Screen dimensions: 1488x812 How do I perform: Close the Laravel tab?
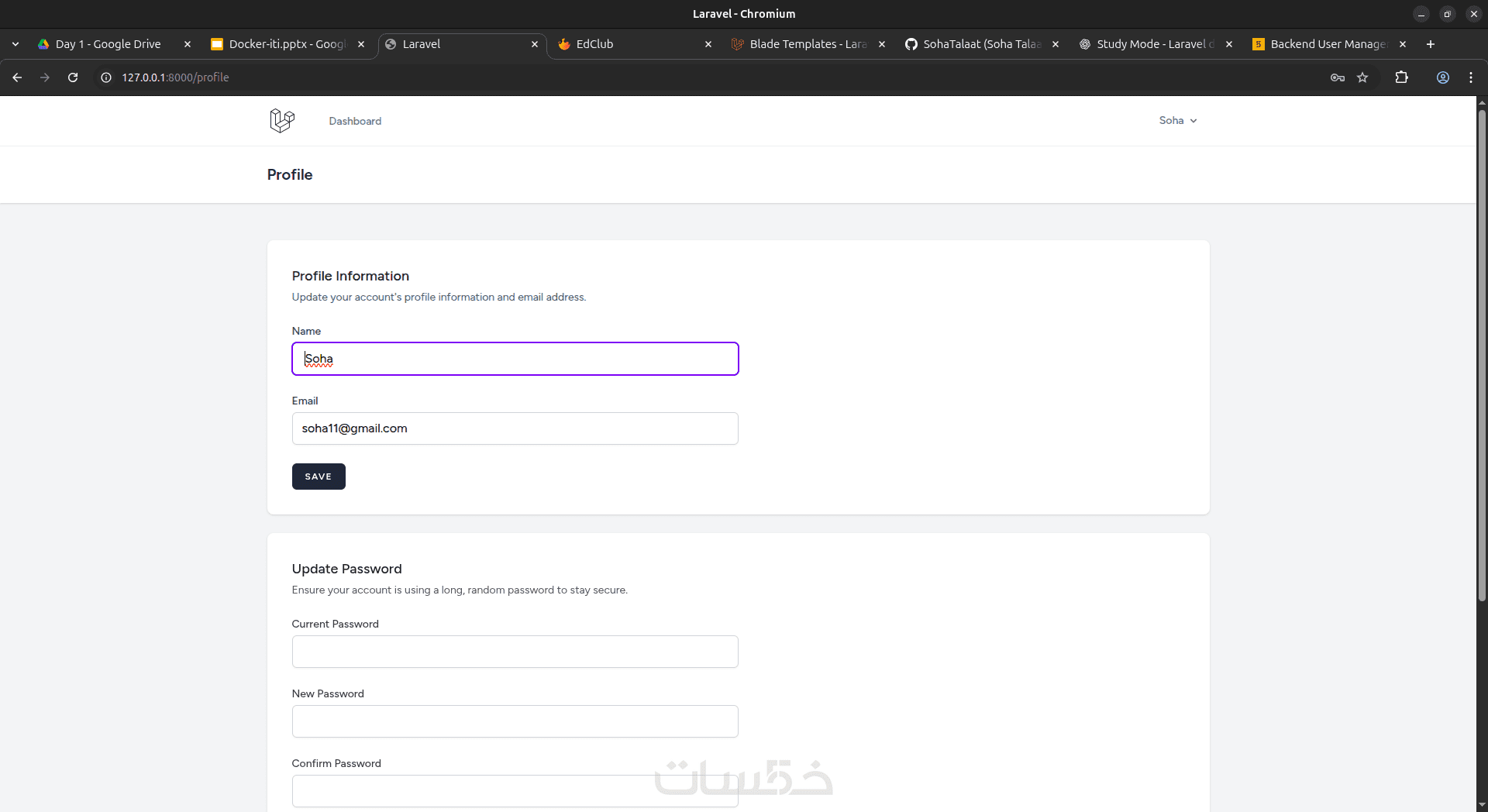coord(535,44)
